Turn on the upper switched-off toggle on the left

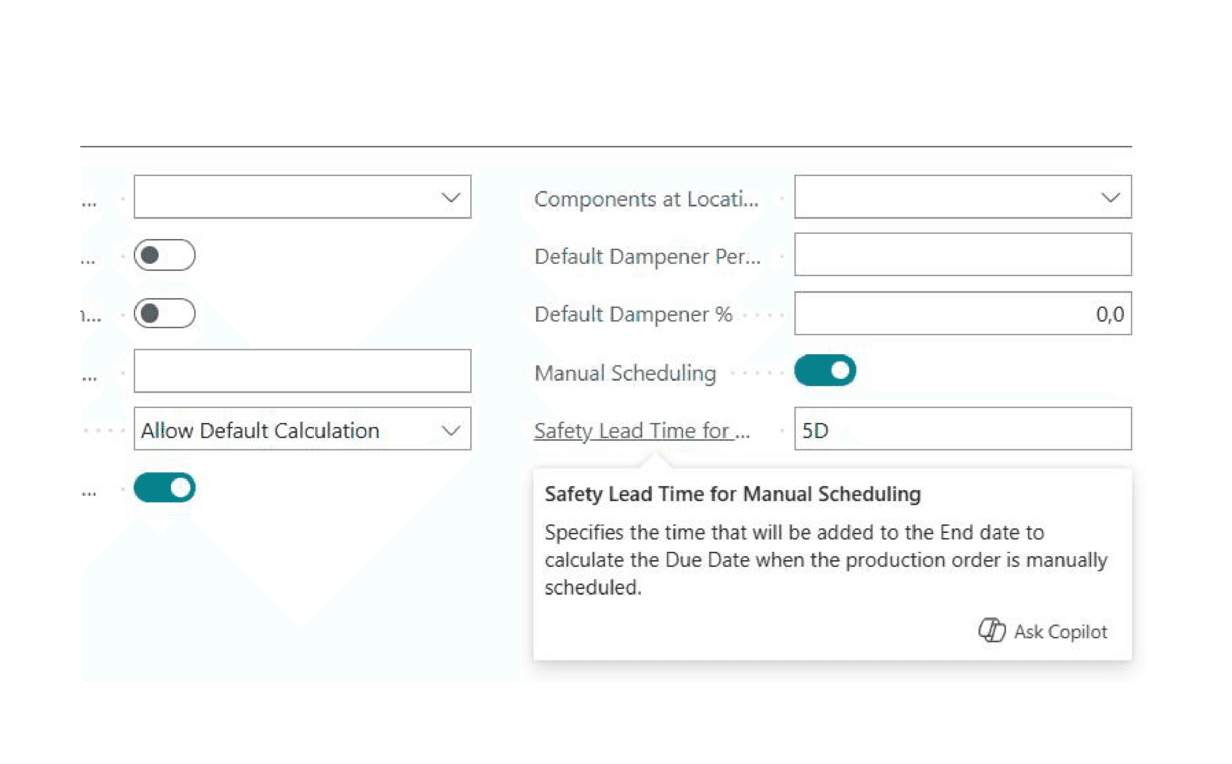click(165, 256)
